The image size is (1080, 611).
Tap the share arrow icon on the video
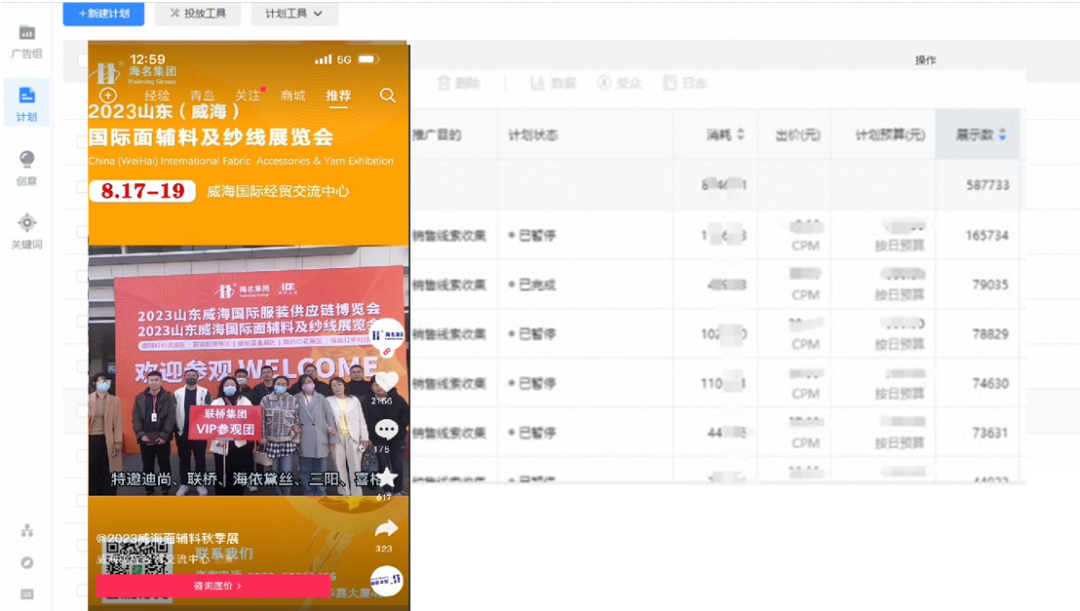386,529
